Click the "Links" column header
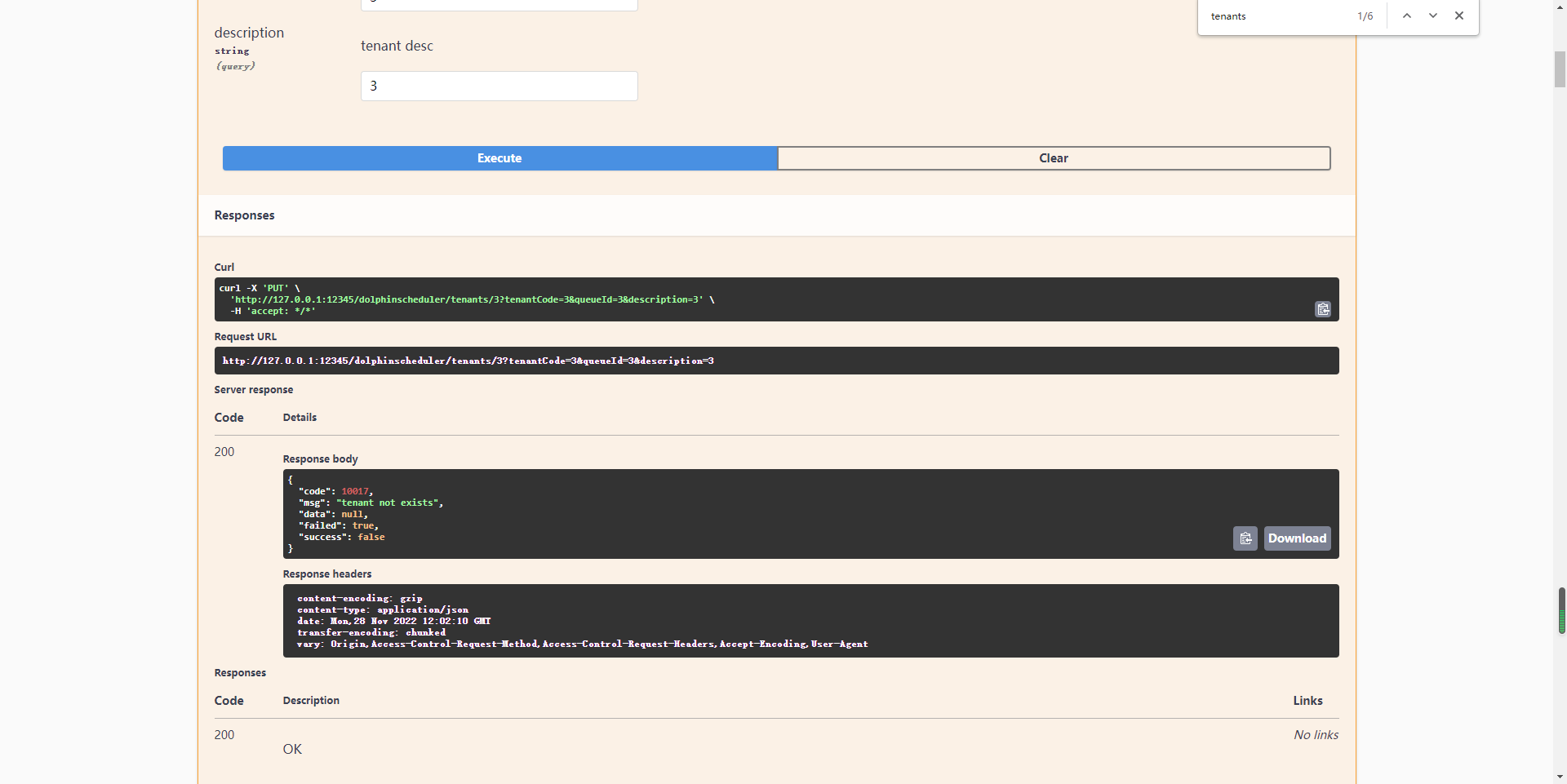This screenshot has width=1567, height=784. tap(1307, 701)
